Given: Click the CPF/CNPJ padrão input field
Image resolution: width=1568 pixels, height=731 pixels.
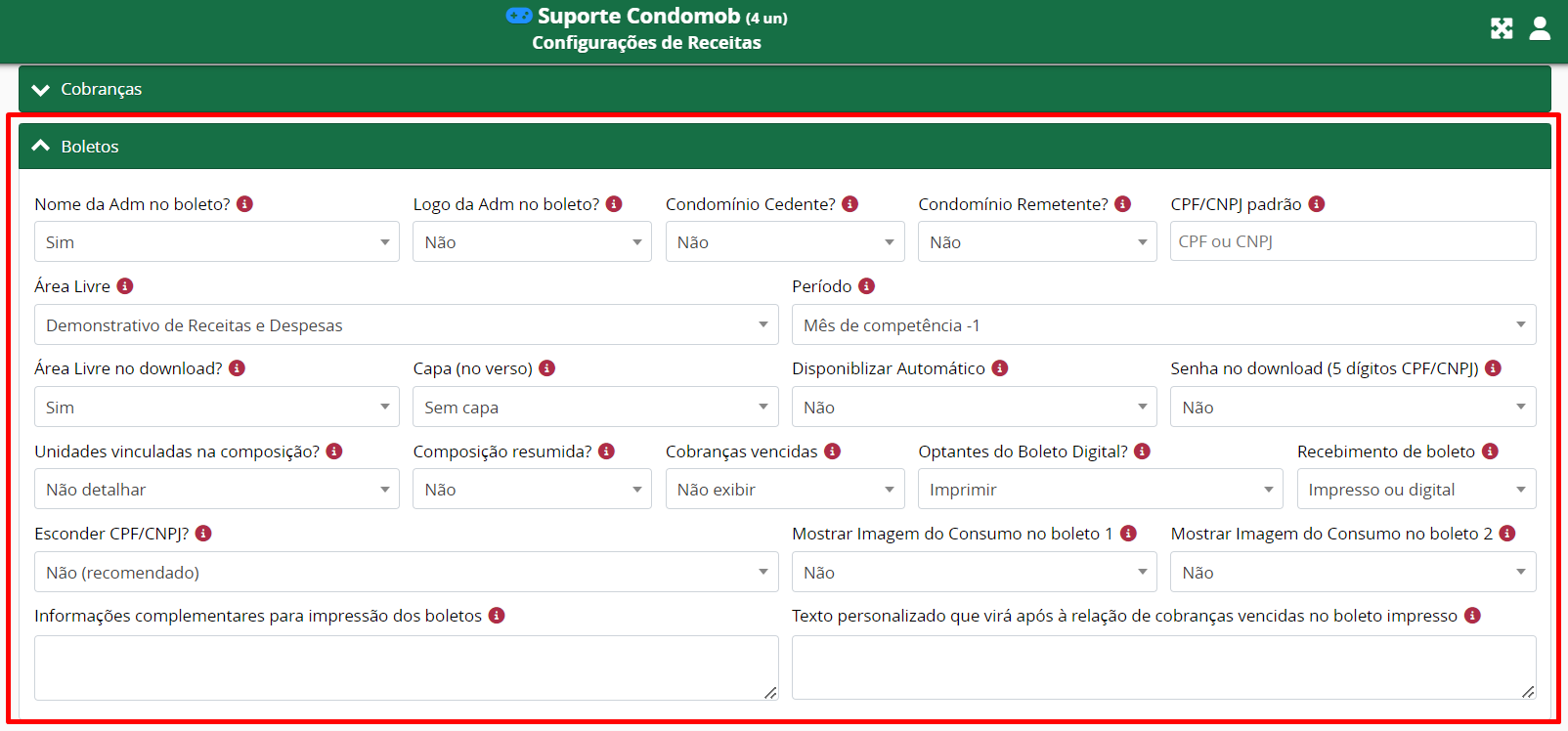Looking at the screenshot, I should click(x=1353, y=241).
